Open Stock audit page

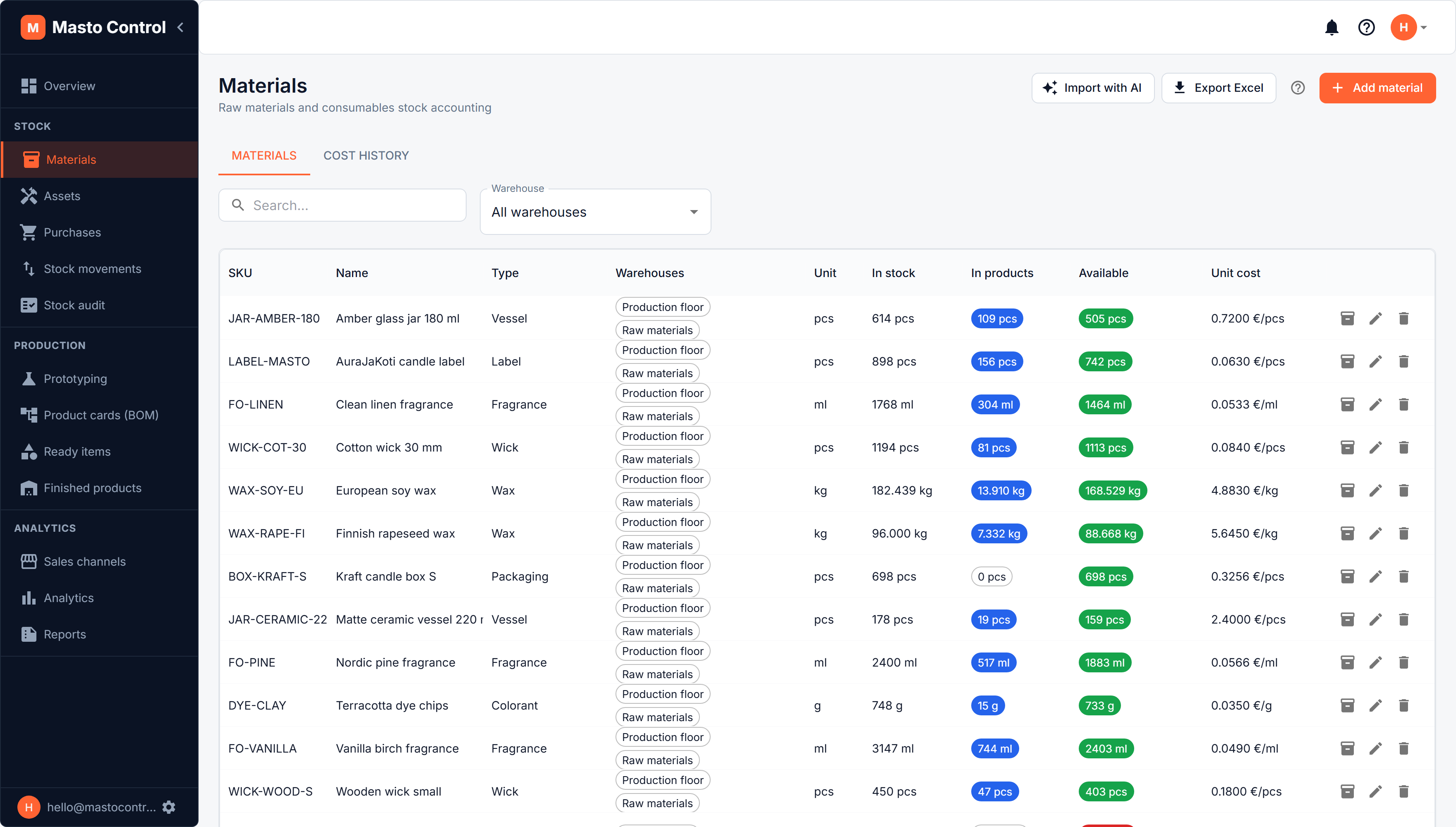(100, 305)
